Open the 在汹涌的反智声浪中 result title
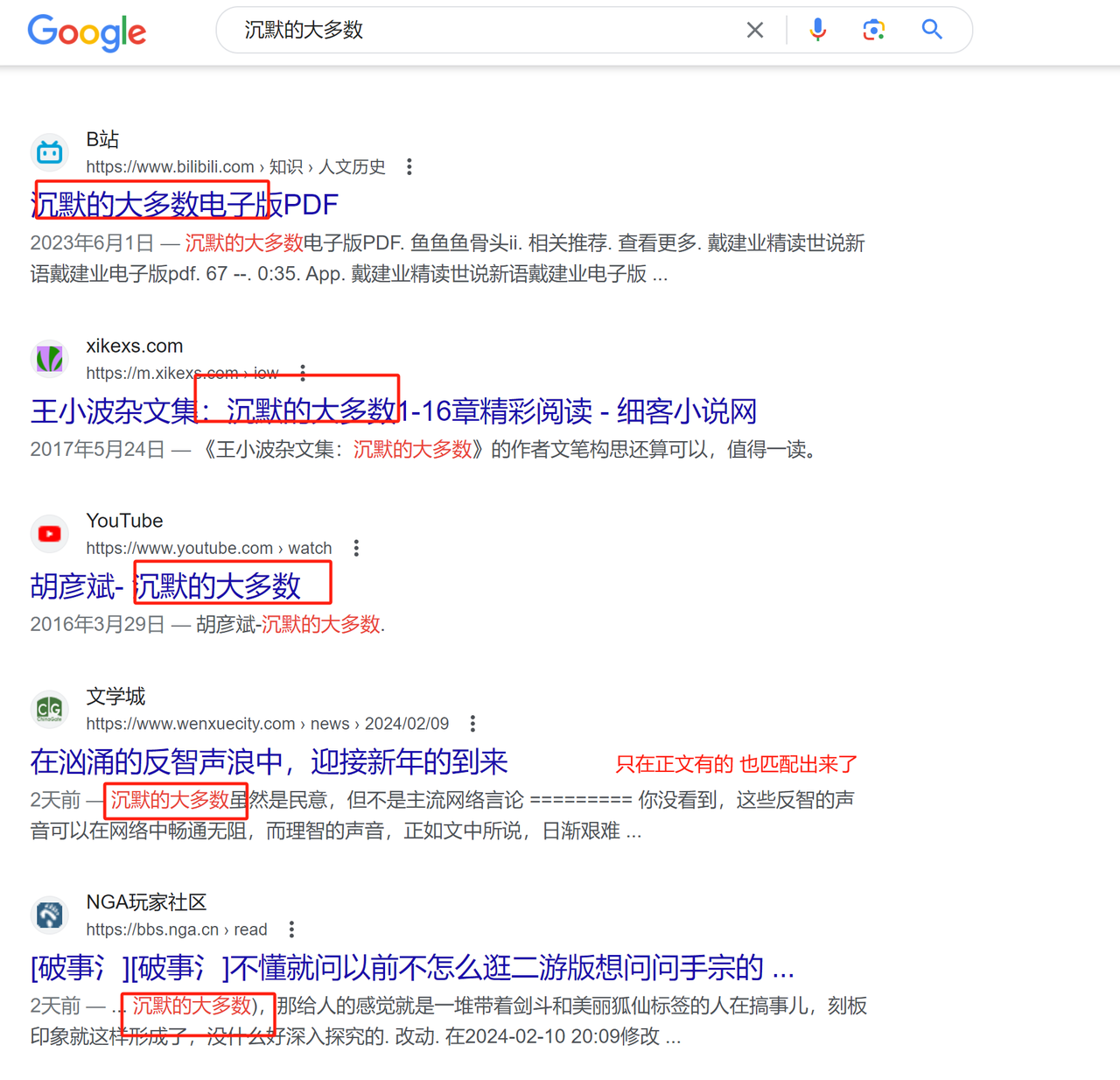This screenshot has width=1120, height=1080. [x=269, y=762]
